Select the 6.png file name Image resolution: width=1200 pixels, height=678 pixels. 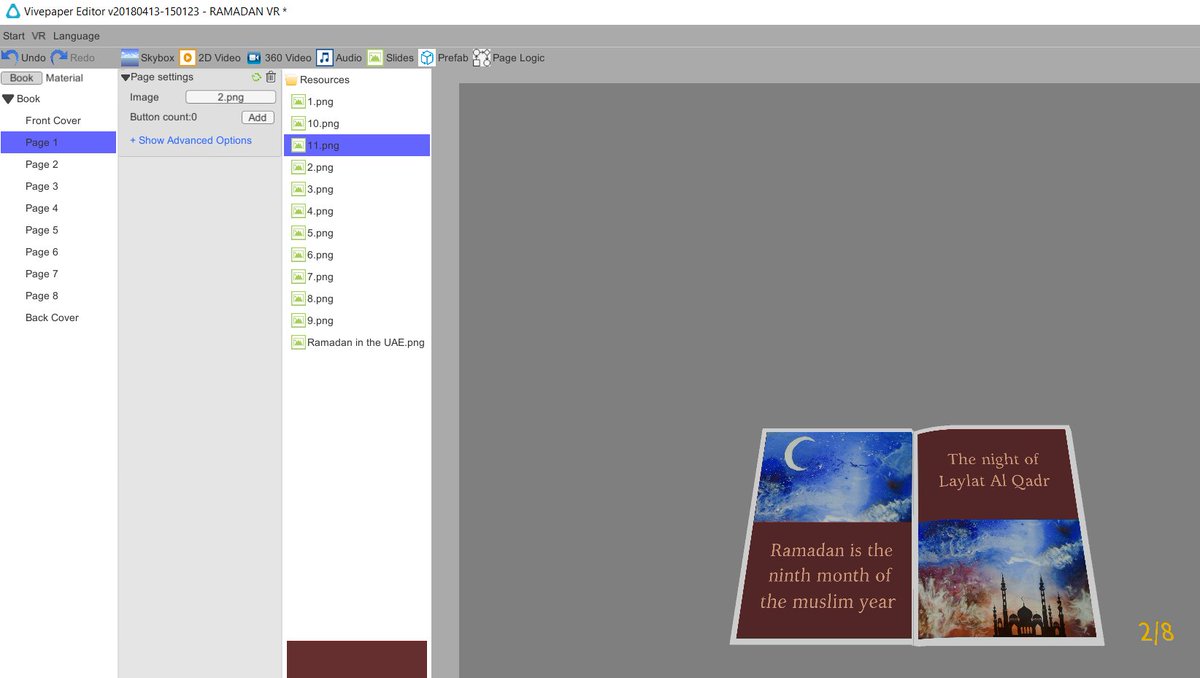pos(320,255)
